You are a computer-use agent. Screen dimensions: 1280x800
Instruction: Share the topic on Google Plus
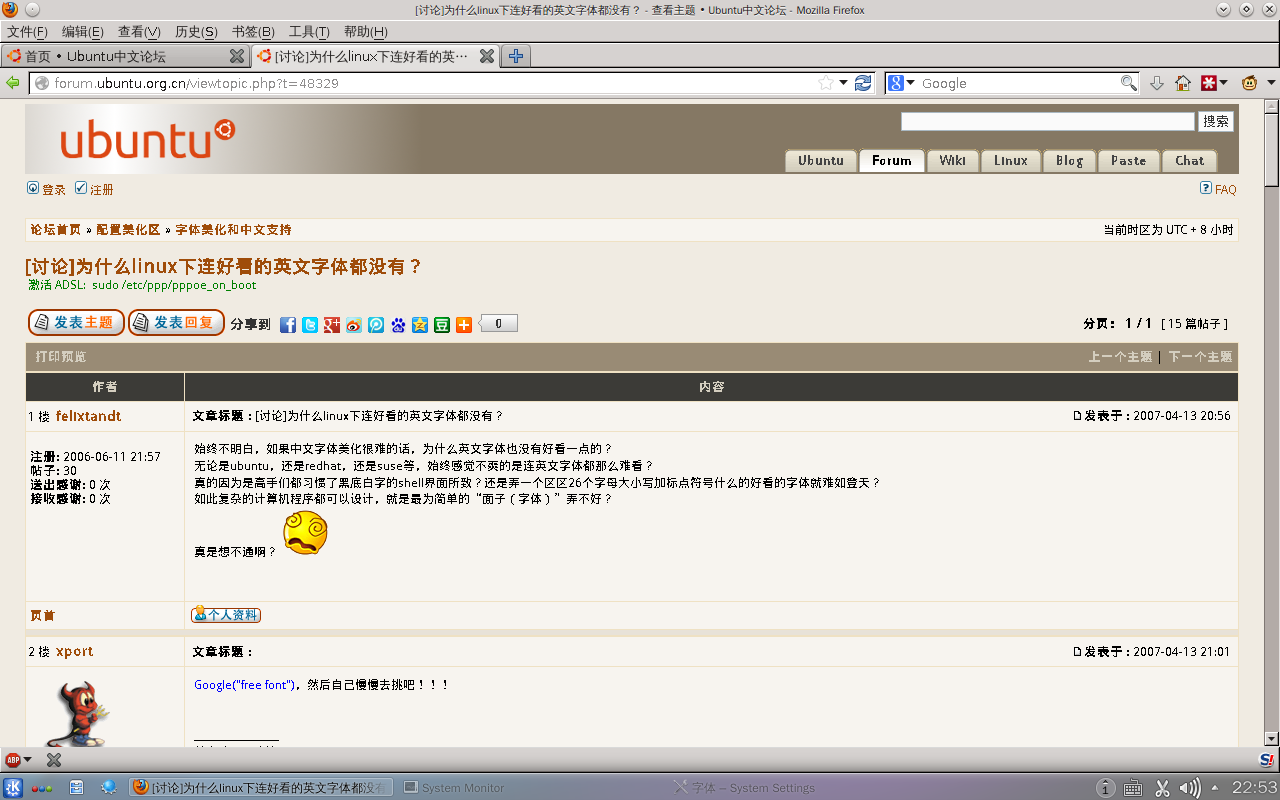click(332, 324)
